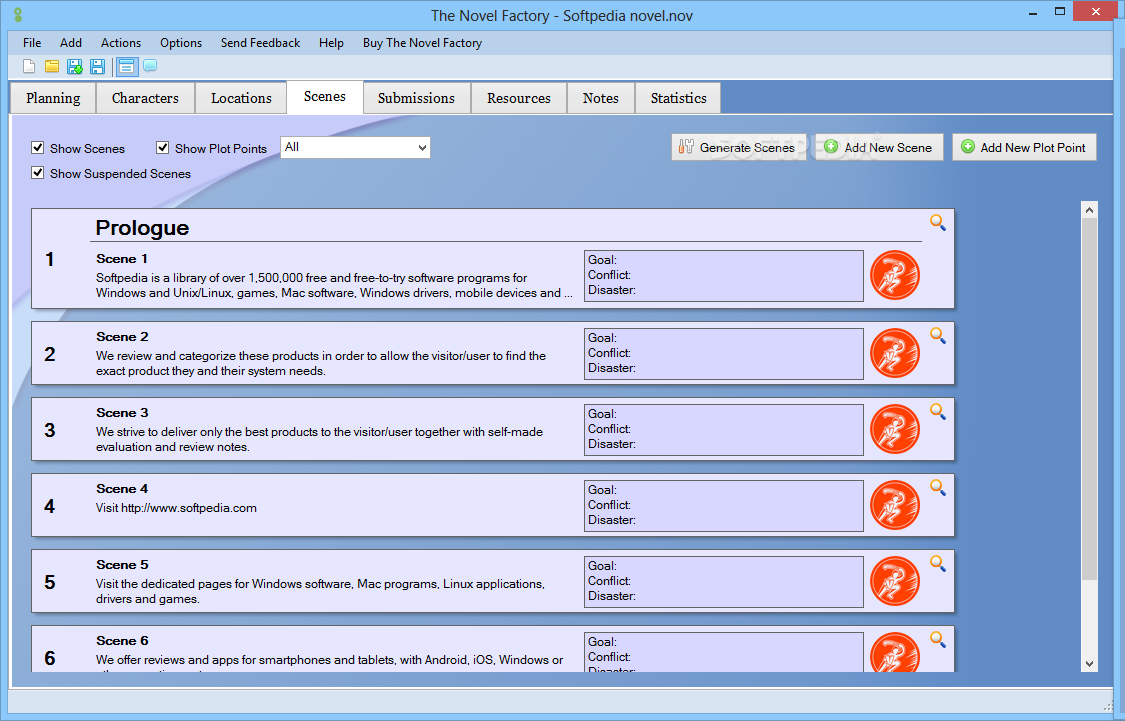Click the vertical scrollbar thumb of scene list
1125x721 pixels.
tap(1089, 399)
